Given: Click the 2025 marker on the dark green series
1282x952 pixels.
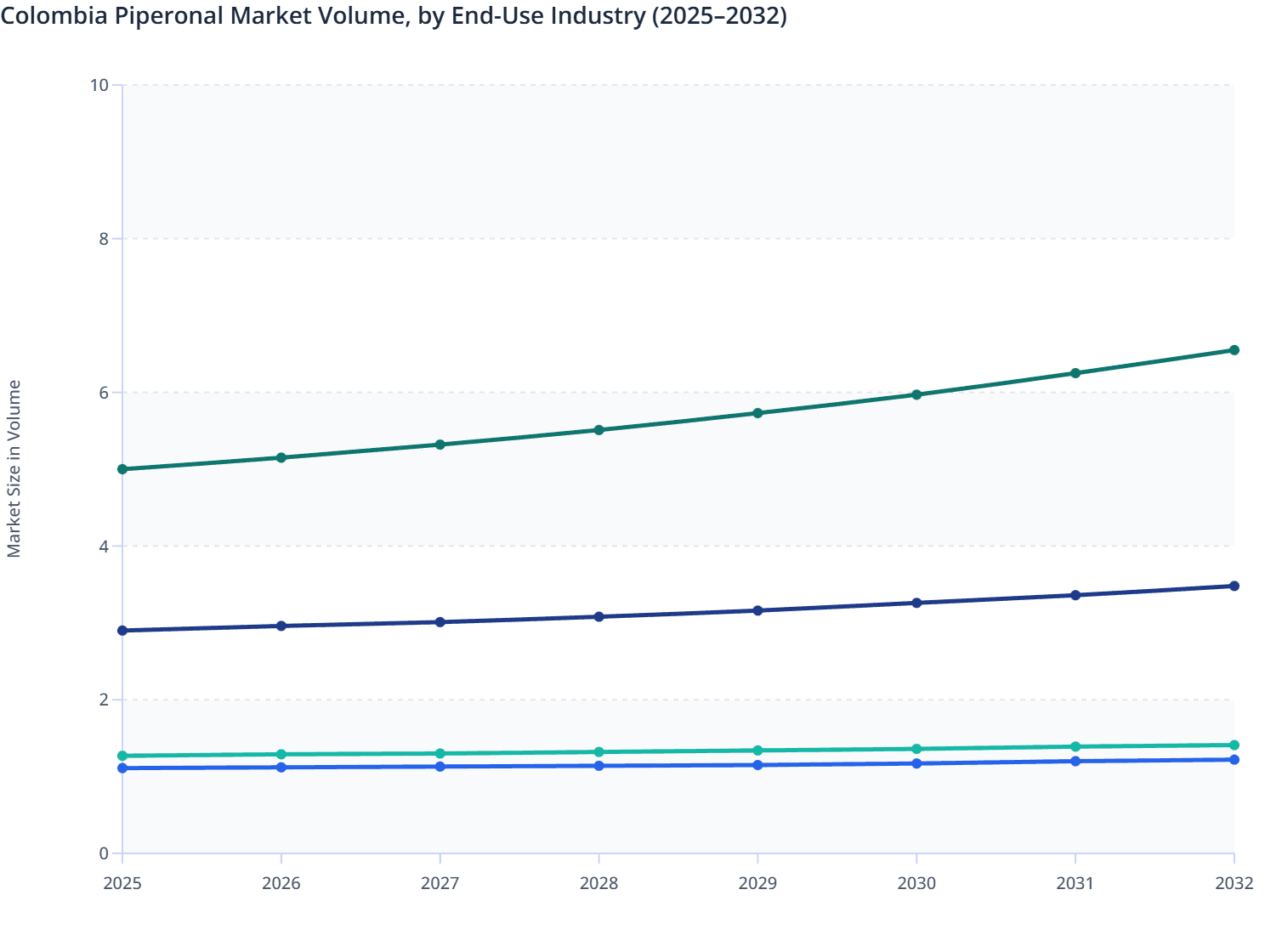Looking at the screenshot, I should (x=122, y=468).
